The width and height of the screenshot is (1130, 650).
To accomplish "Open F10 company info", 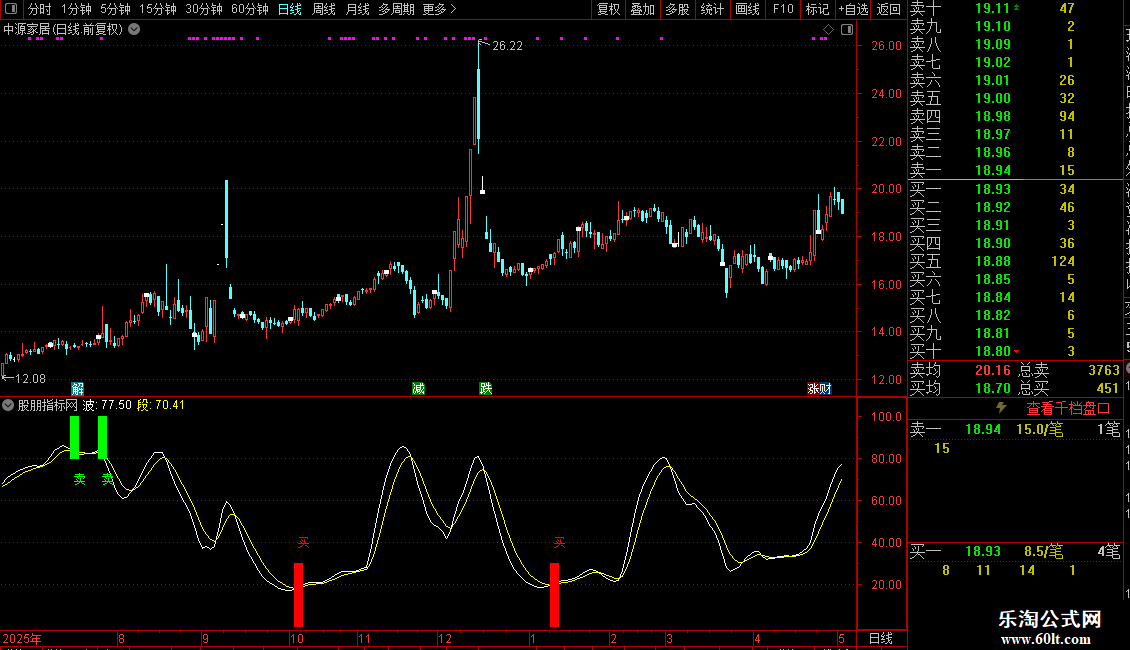I will pos(783,9).
